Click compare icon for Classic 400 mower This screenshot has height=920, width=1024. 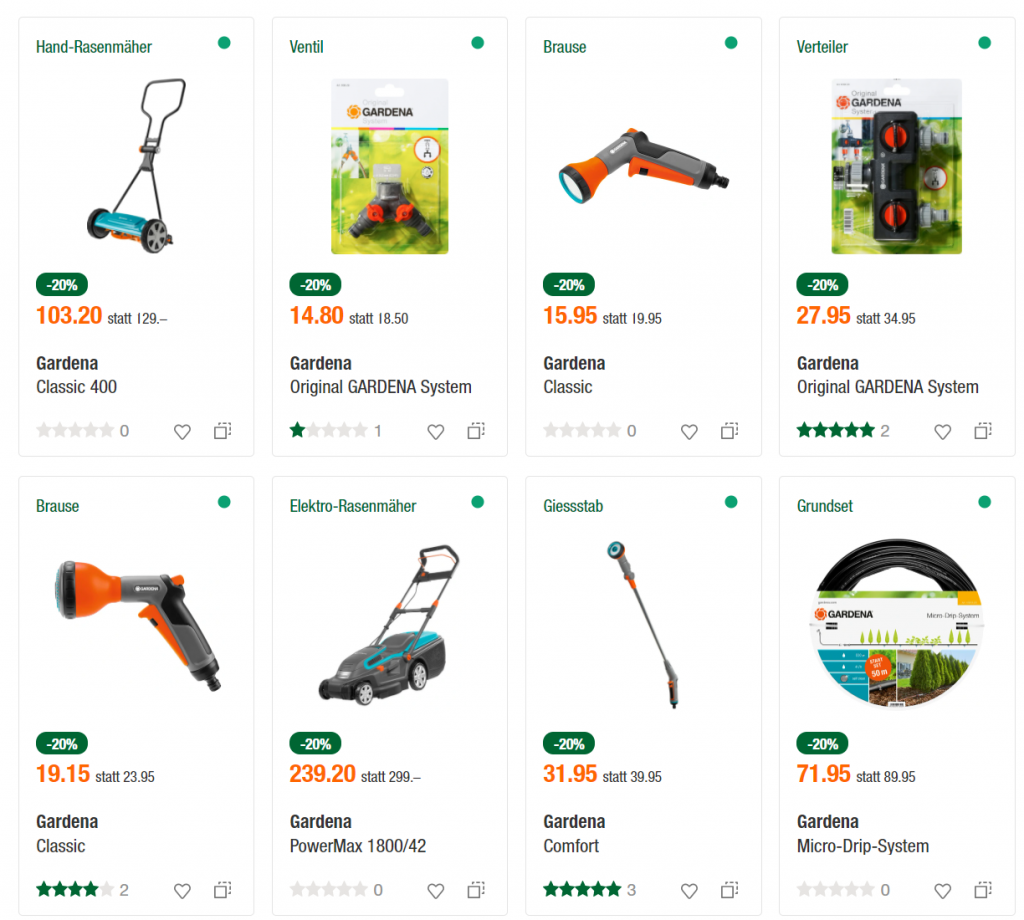(x=223, y=431)
